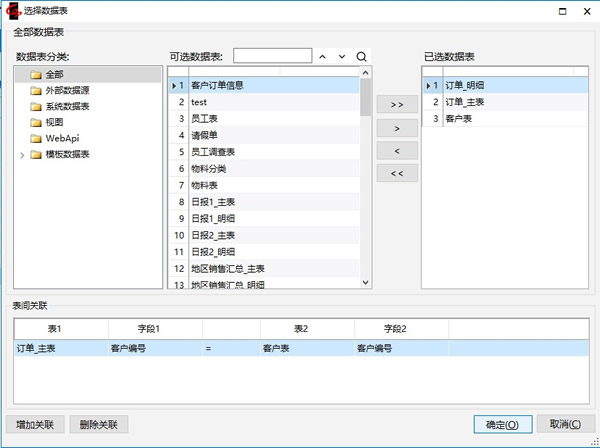Image resolution: width=600 pixels, height=448 pixels.
Task: Confirm with the 确定 button
Action: pyautogui.click(x=501, y=424)
